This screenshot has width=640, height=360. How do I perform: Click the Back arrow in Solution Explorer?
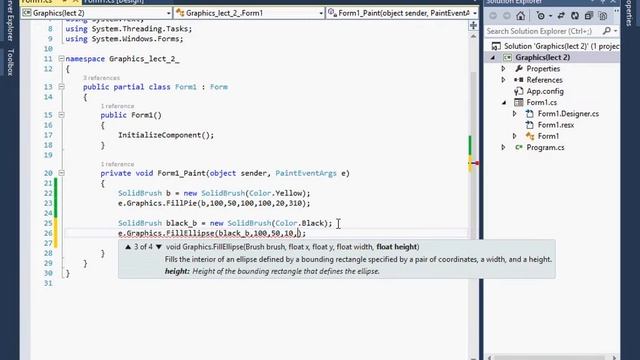tap(493, 16)
